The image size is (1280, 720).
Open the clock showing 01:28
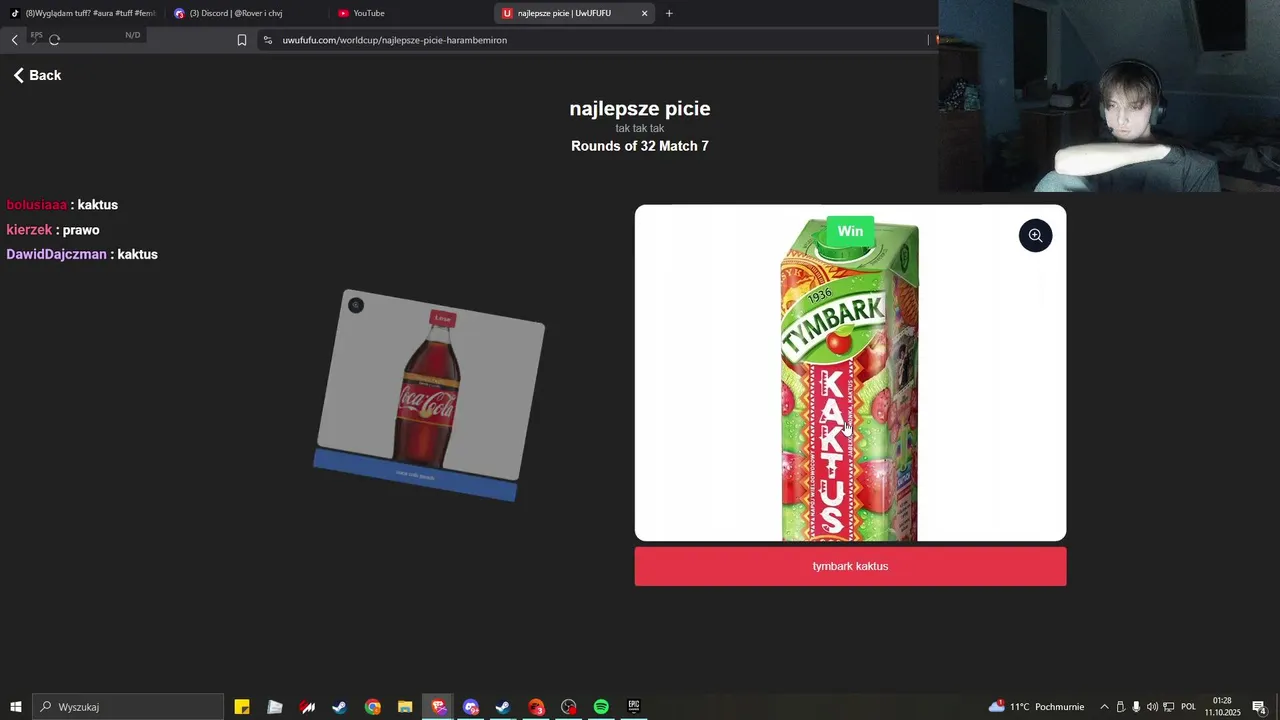coord(1221,707)
